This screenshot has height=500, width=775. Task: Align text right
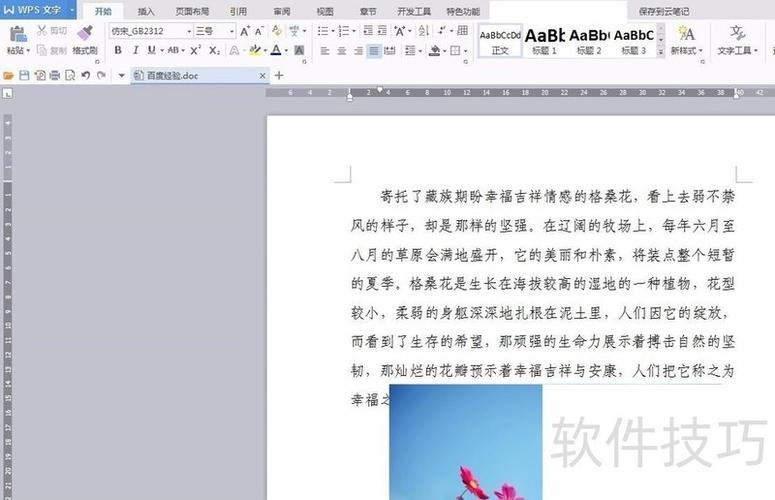click(x=358, y=50)
